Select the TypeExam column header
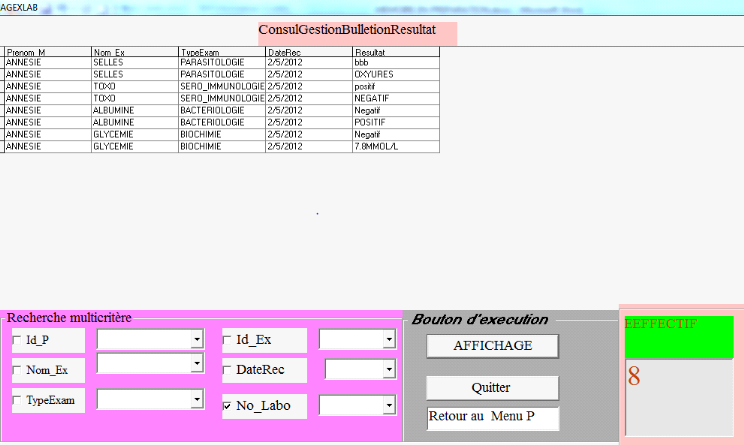The width and height of the screenshot is (744, 445). pyautogui.click(x=221, y=51)
